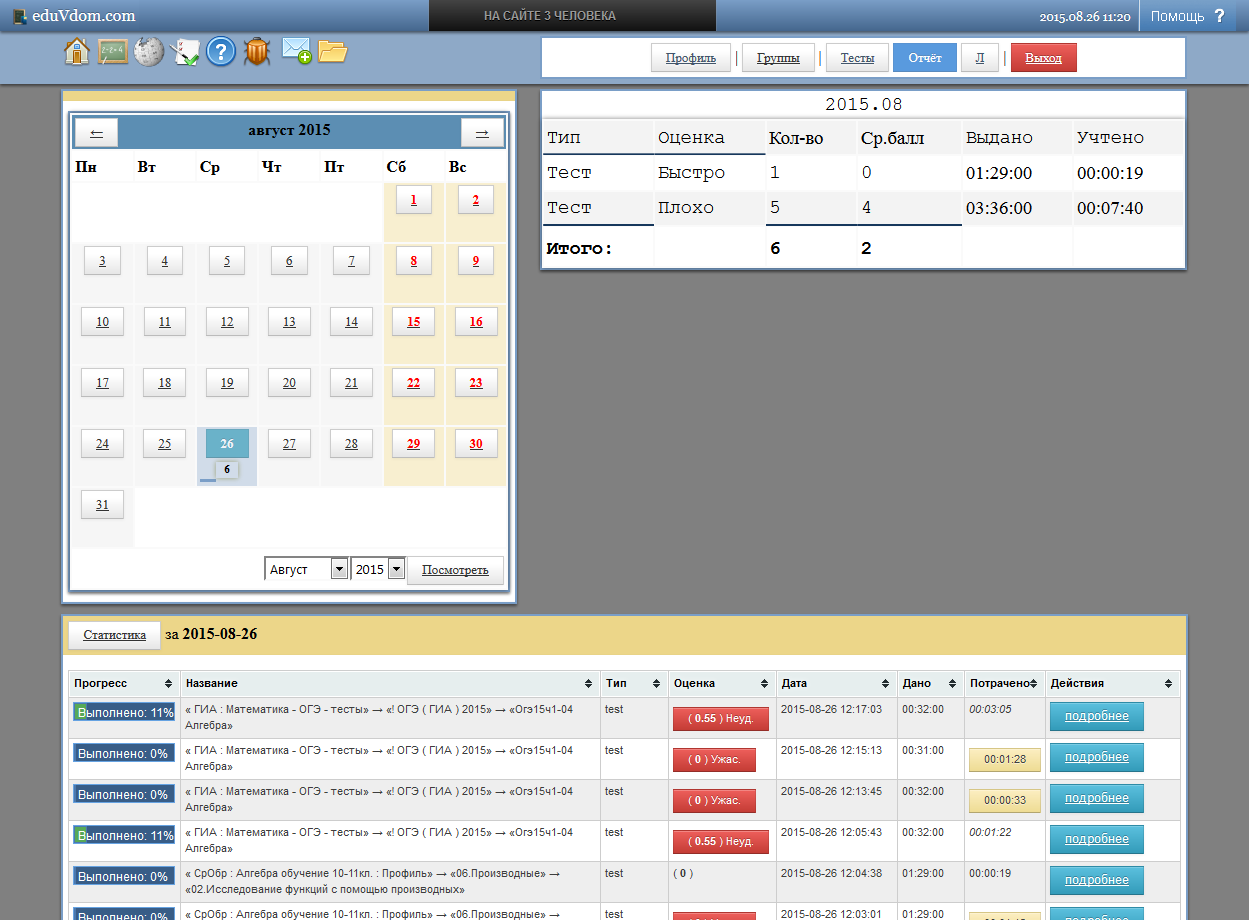This screenshot has height=920, width=1249.
Task: Select the Тесты menu item
Action: [857, 58]
